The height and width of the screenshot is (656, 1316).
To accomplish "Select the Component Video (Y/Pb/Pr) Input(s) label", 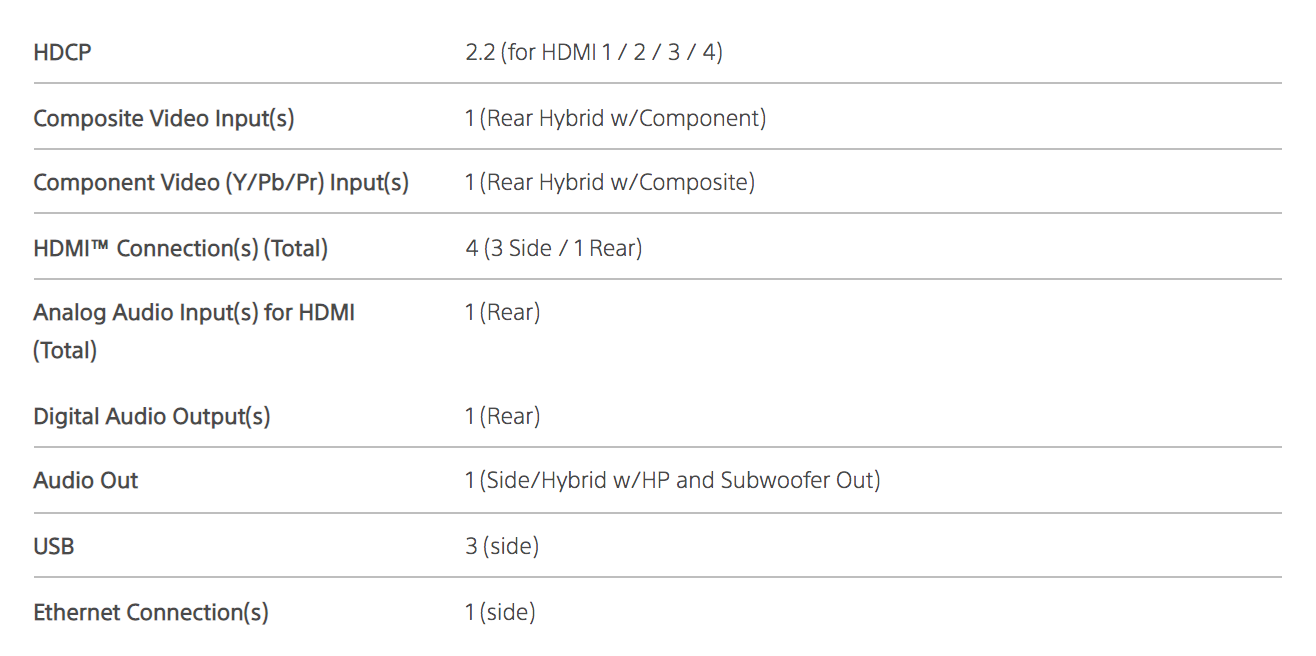I will 221,182.
